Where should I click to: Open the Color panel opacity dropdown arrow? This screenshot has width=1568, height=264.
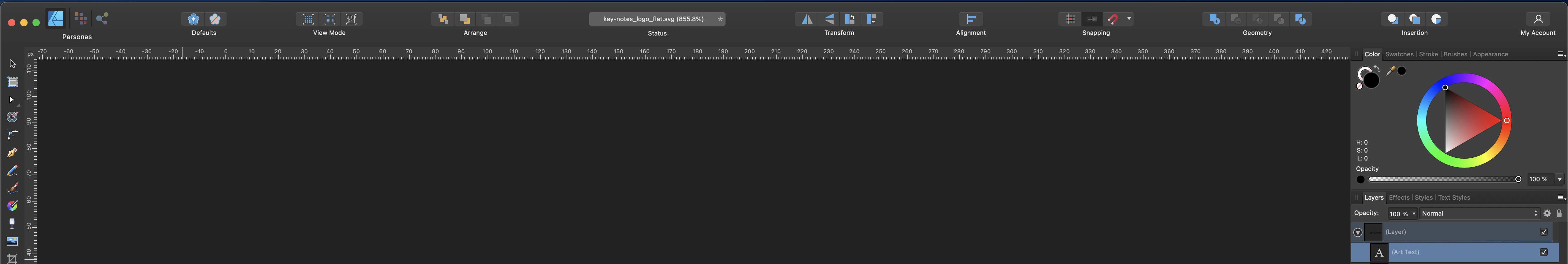1559,179
